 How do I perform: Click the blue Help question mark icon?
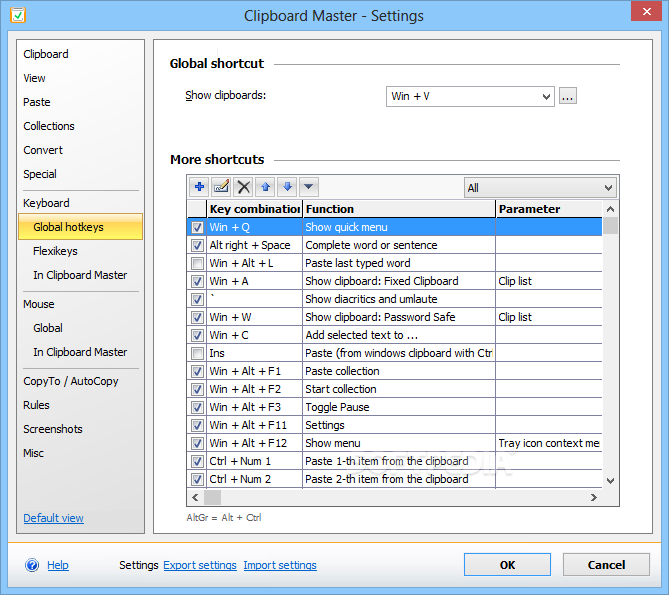coord(32,565)
